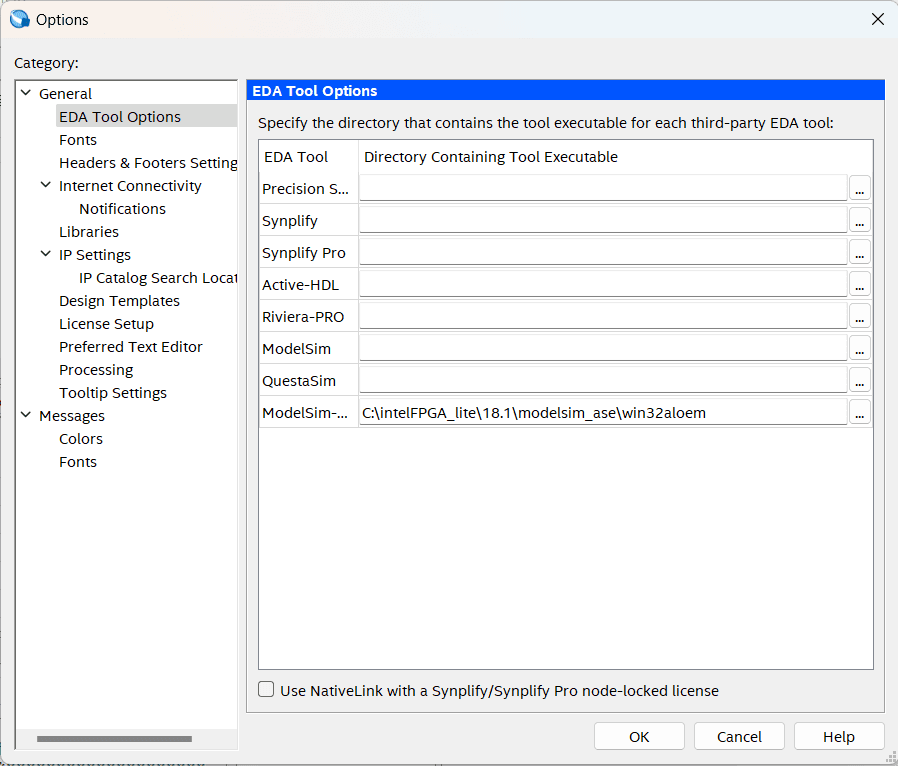Click the Riviera-PRO tool name cell
Viewport: 898px width, 766px height.
coord(308,317)
